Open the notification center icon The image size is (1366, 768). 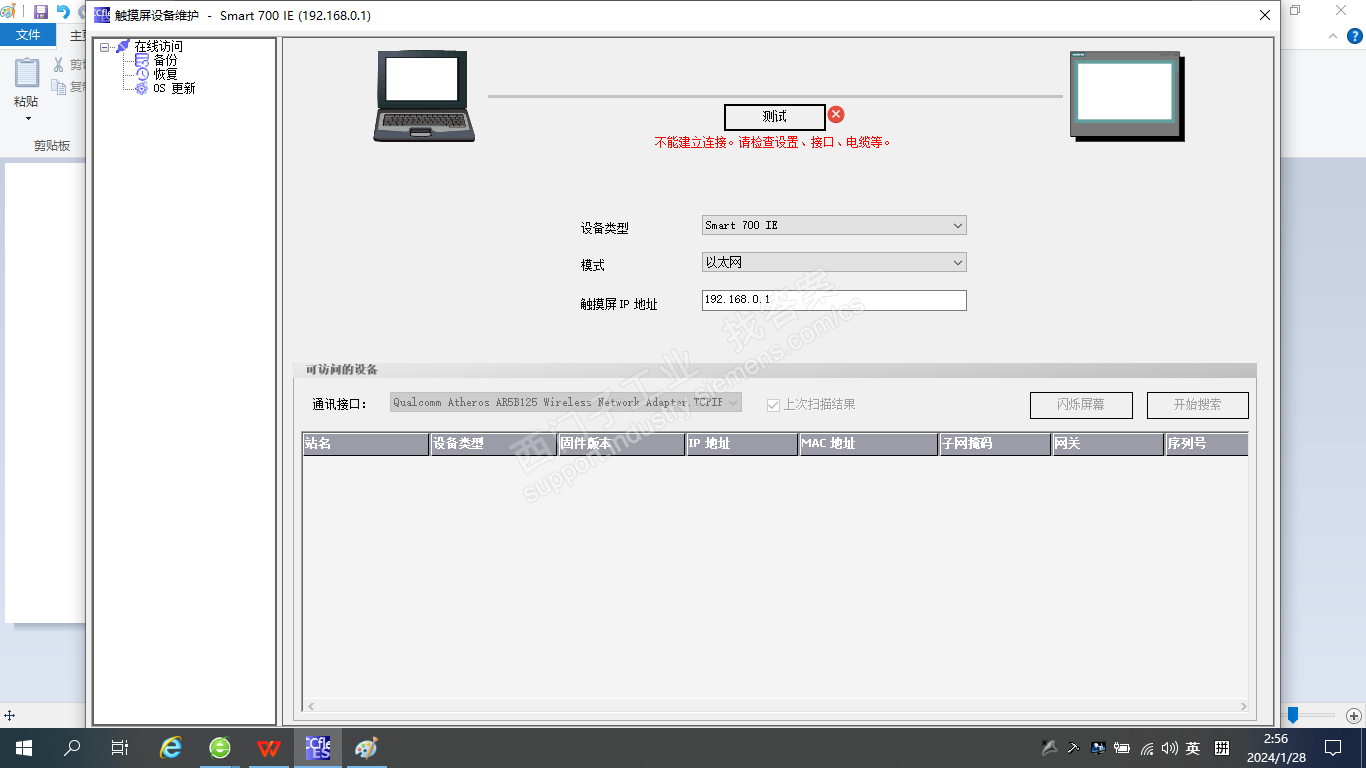[1333, 748]
